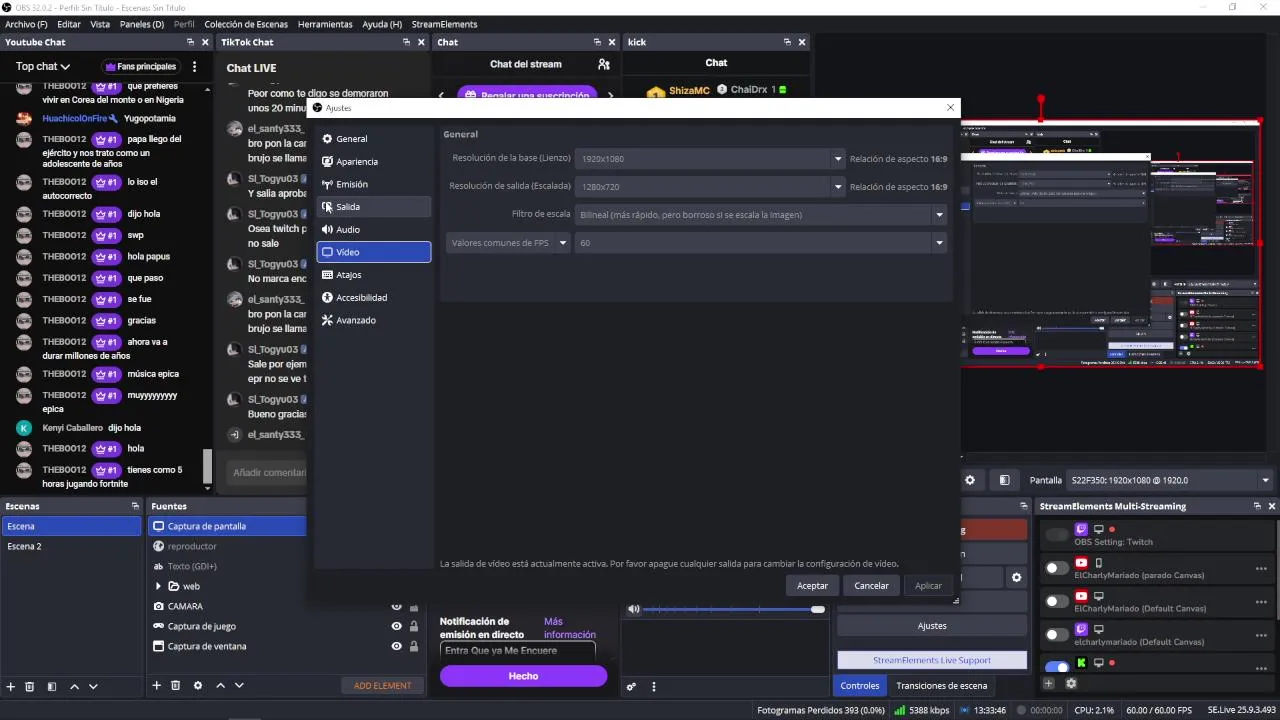Open Youtube Chat three-dot options

pos(195,67)
